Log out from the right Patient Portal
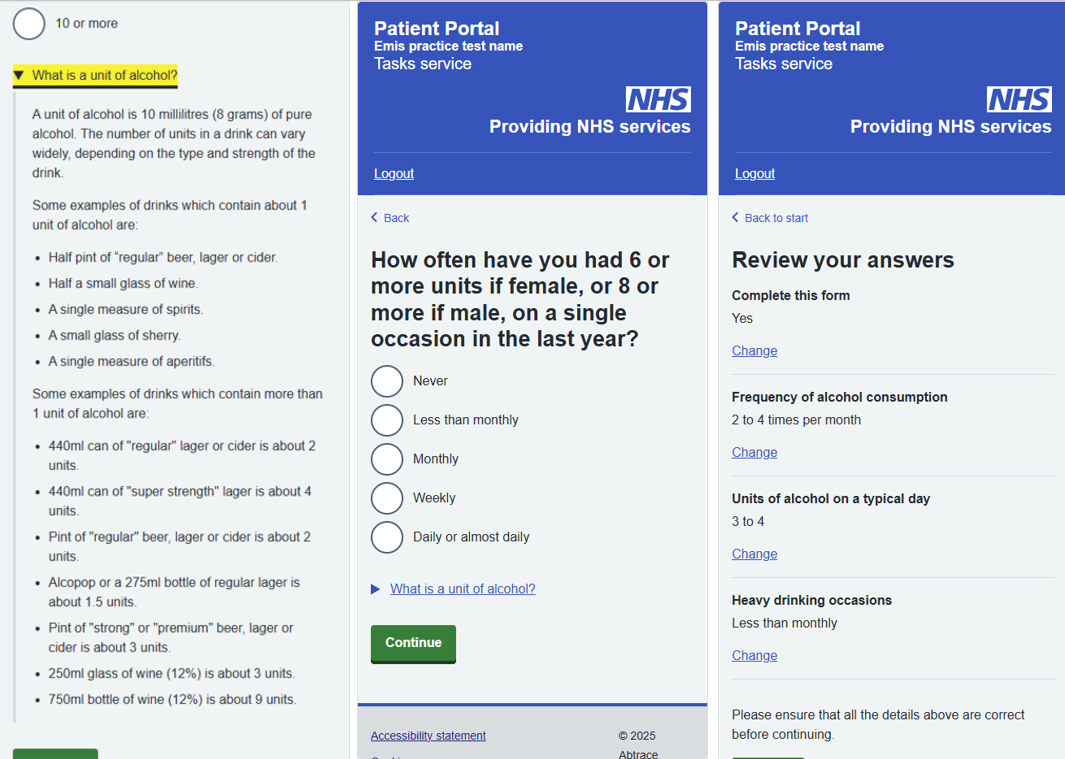The image size is (1065, 759). 755,174
